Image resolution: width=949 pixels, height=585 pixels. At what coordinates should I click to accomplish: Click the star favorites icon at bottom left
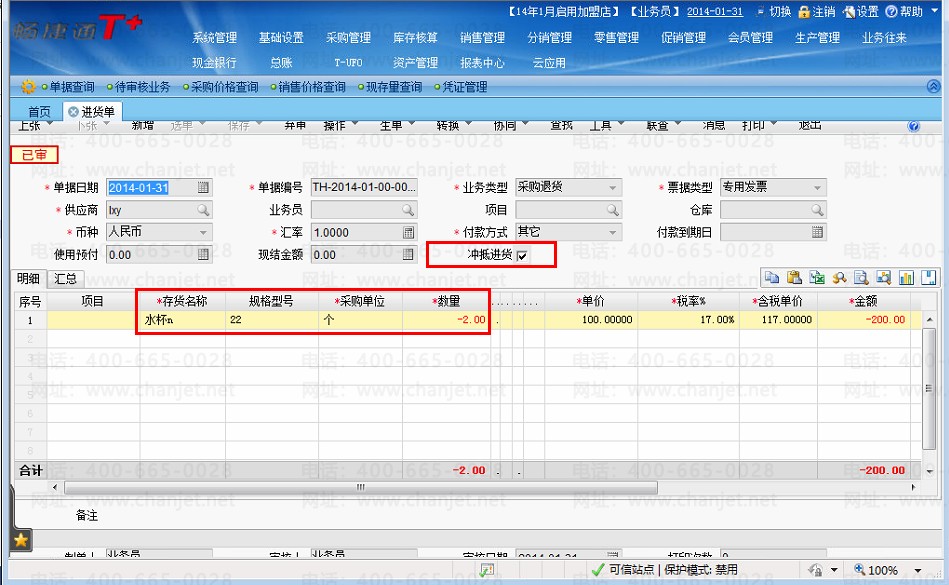click(21, 540)
